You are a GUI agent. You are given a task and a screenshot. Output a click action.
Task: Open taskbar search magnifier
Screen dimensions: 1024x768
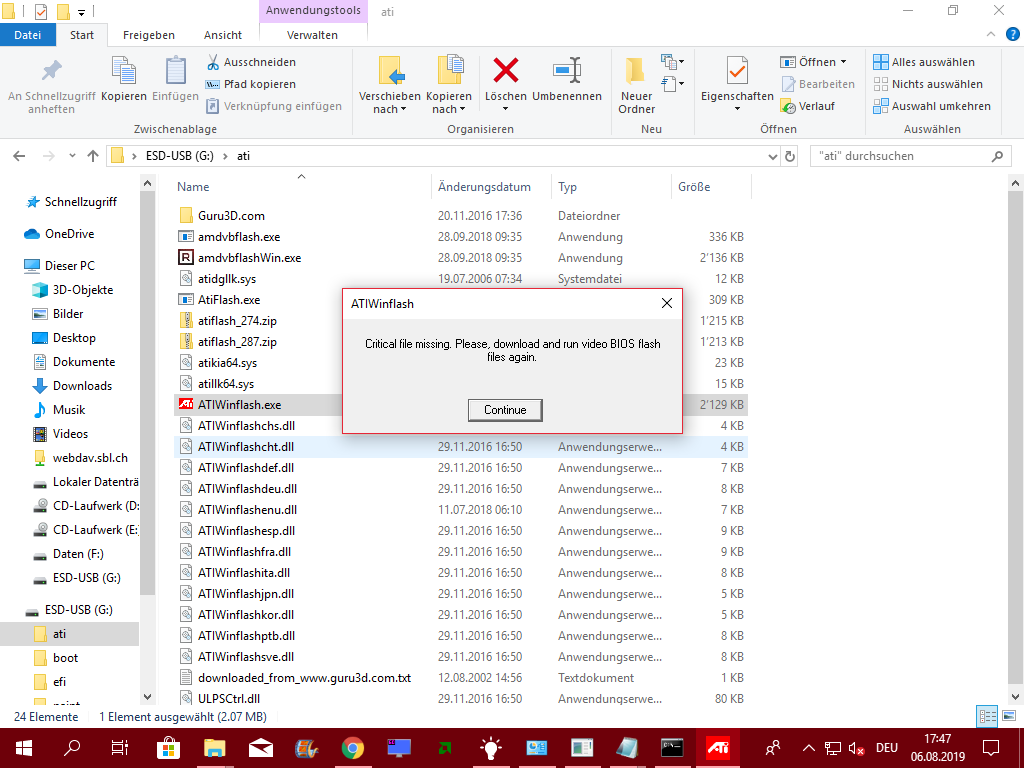(x=72, y=748)
